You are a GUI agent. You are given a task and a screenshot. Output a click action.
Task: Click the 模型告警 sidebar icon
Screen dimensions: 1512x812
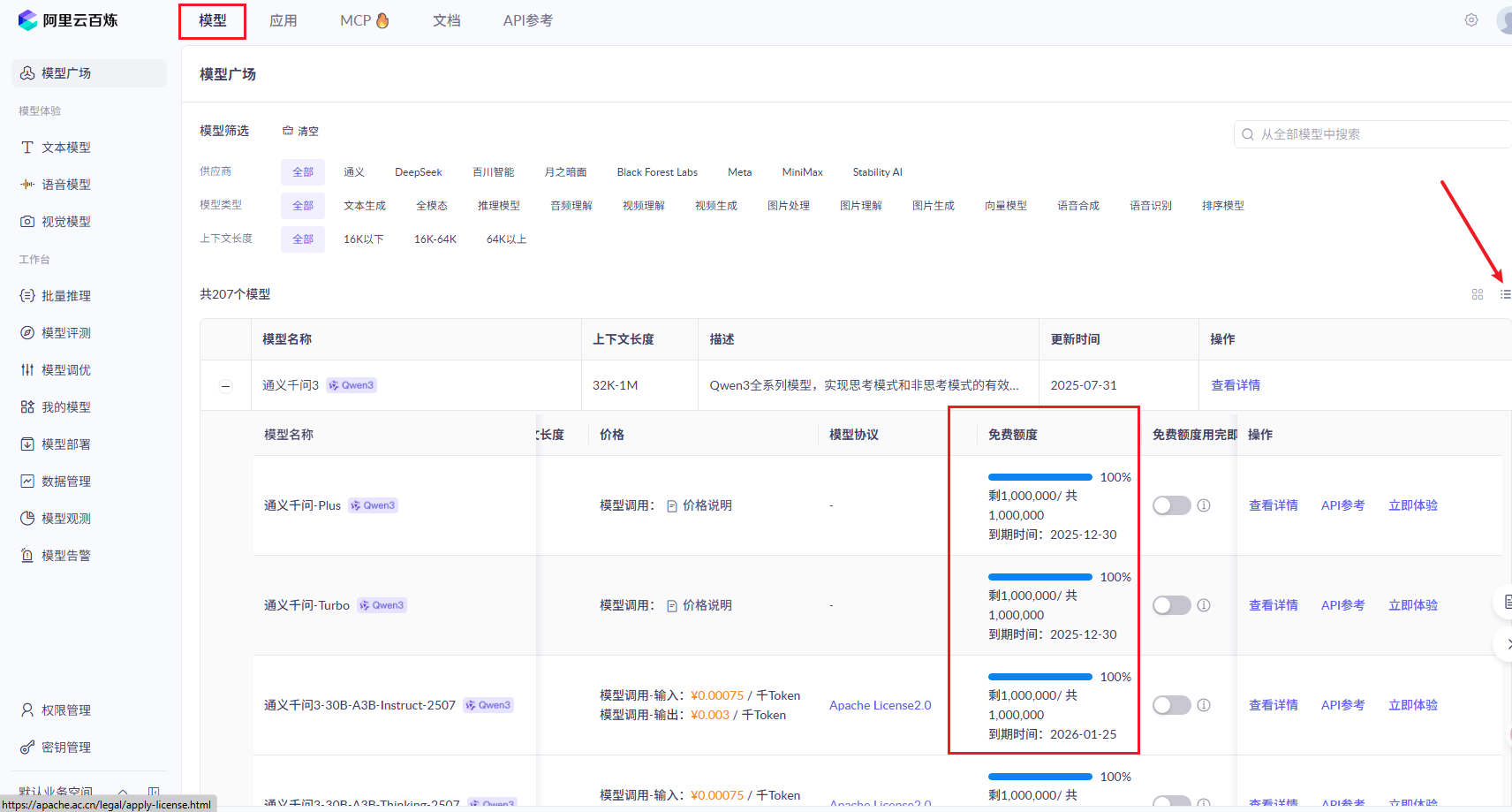[27, 556]
